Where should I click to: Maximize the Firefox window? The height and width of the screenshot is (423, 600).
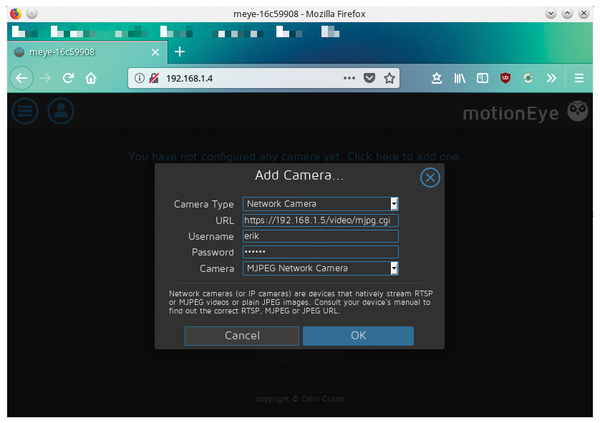point(567,14)
